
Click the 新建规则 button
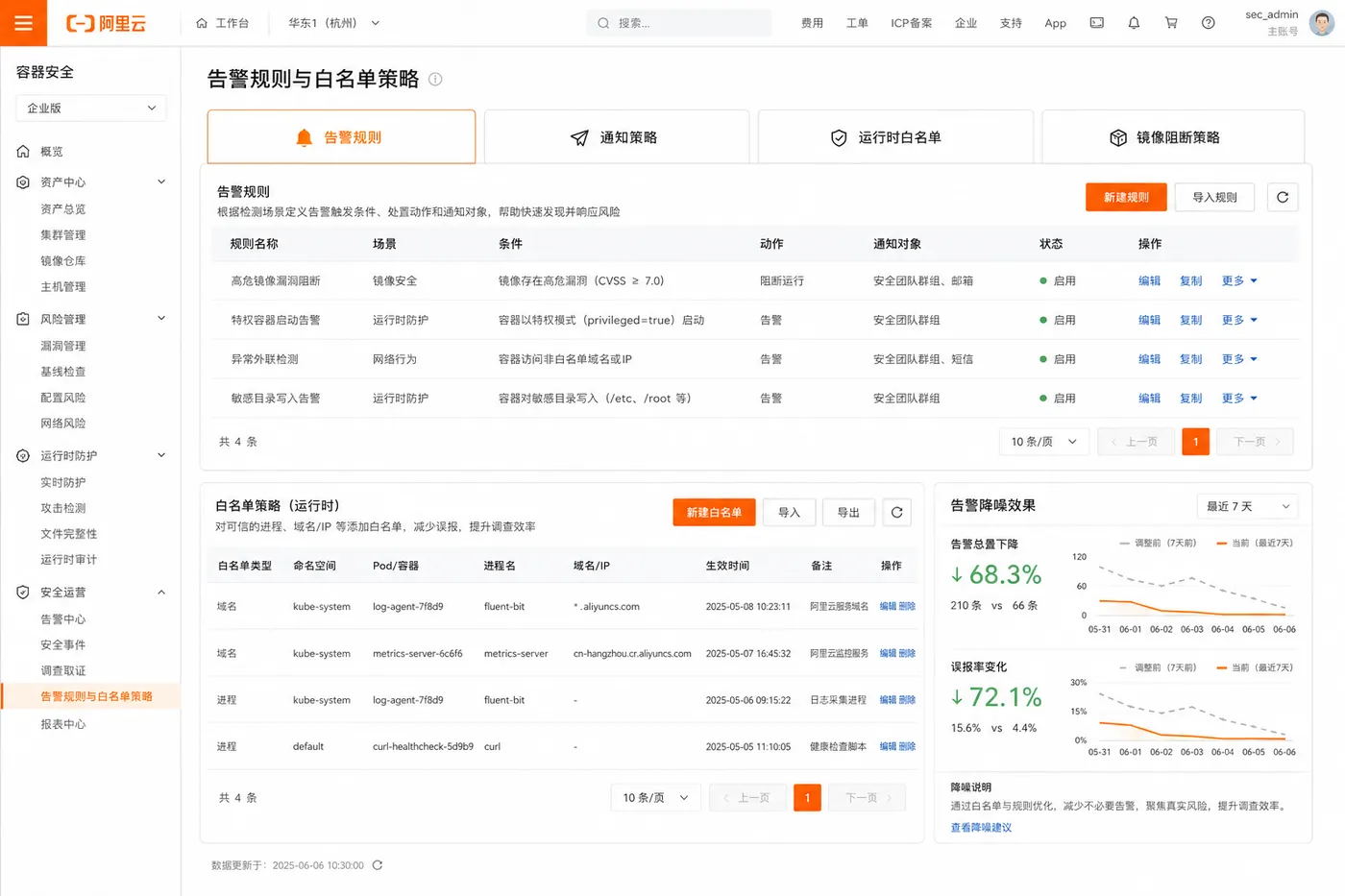(x=1126, y=197)
